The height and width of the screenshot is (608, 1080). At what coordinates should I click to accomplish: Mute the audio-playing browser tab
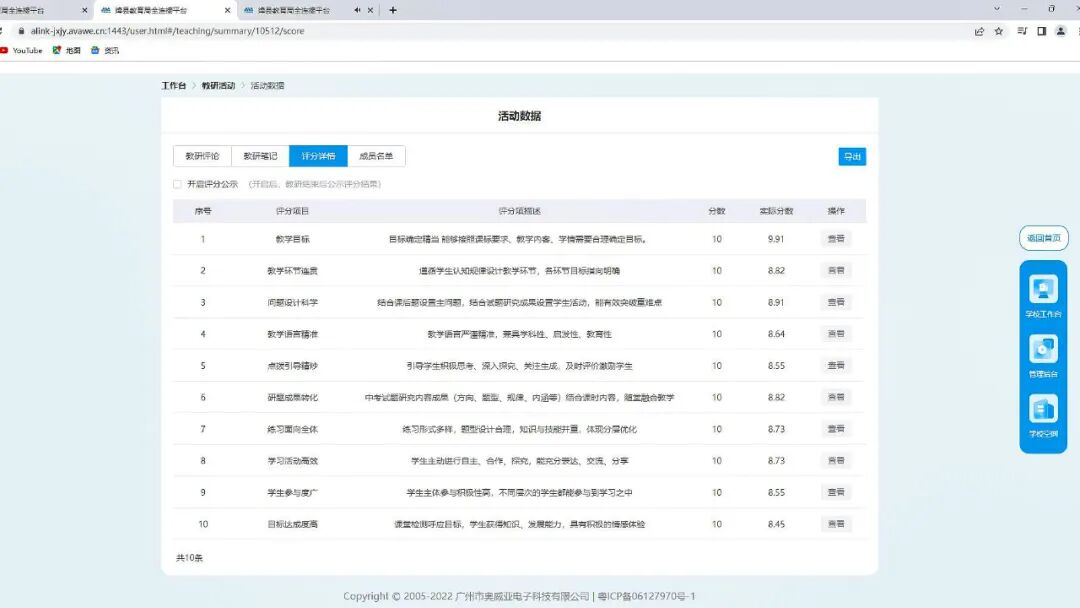pos(357,9)
